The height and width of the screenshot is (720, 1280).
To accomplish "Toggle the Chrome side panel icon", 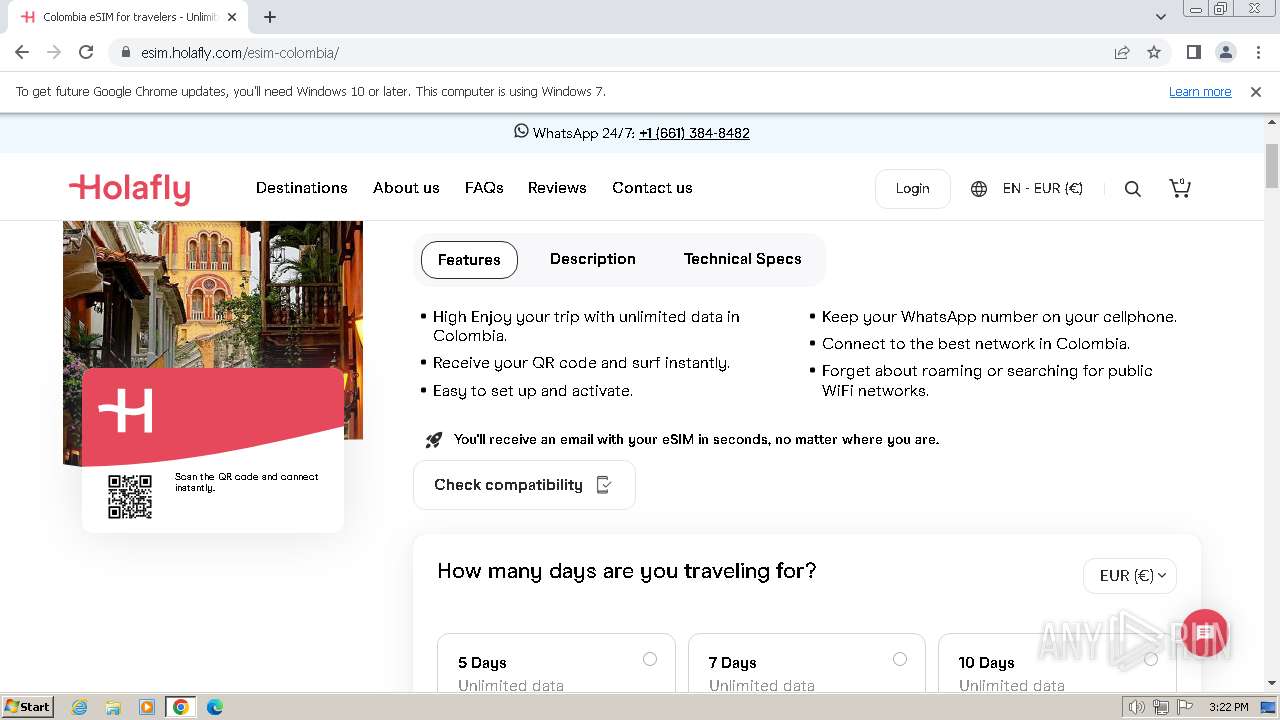I will [1193, 52].
